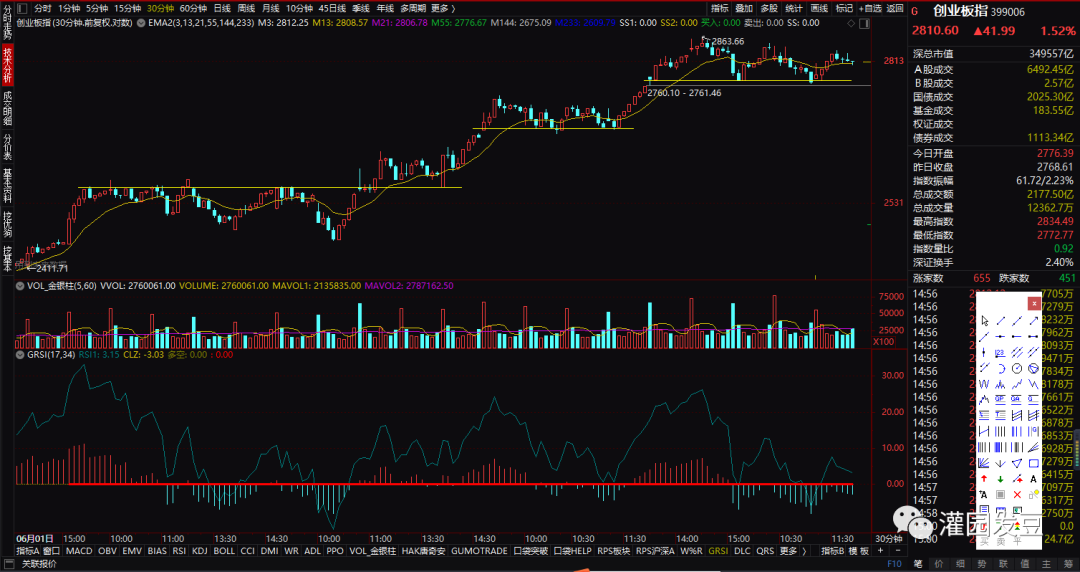
Task: Select the circumscribed circle polygon tool
Action: tap(1033, 368)
